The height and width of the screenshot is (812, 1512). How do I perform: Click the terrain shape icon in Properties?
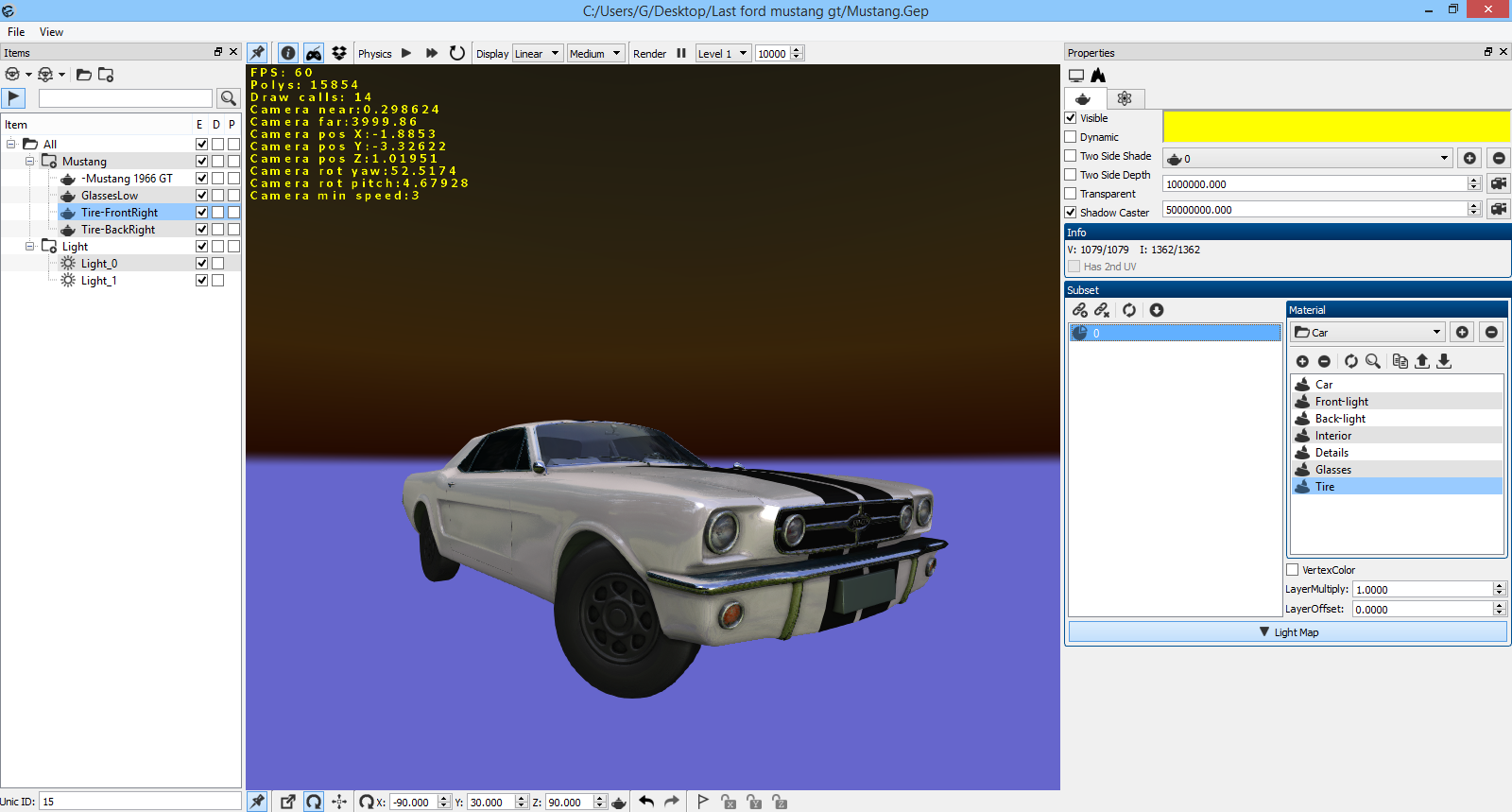(x=1098, y=76)
